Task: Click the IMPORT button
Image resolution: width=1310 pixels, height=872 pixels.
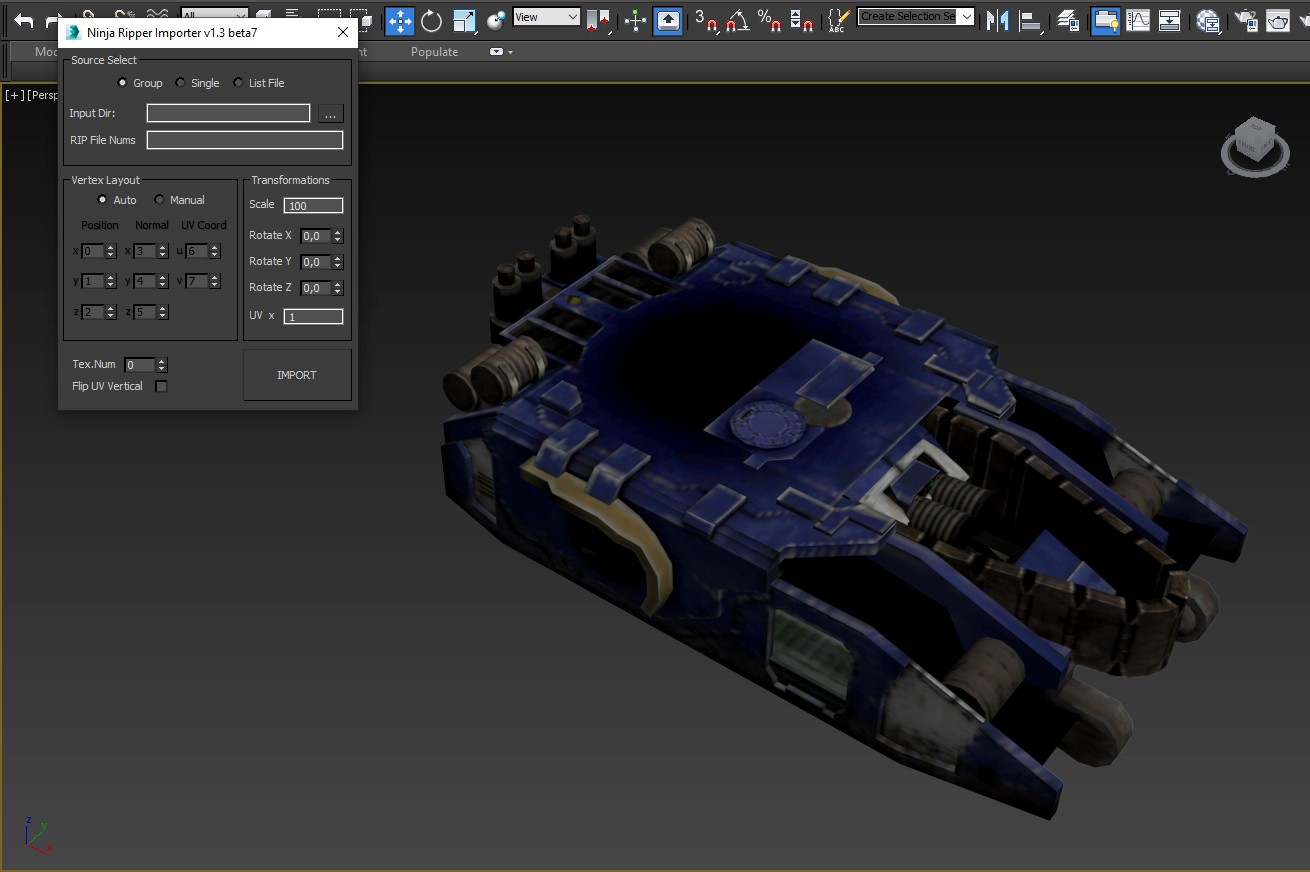Action: pos(297,375)
